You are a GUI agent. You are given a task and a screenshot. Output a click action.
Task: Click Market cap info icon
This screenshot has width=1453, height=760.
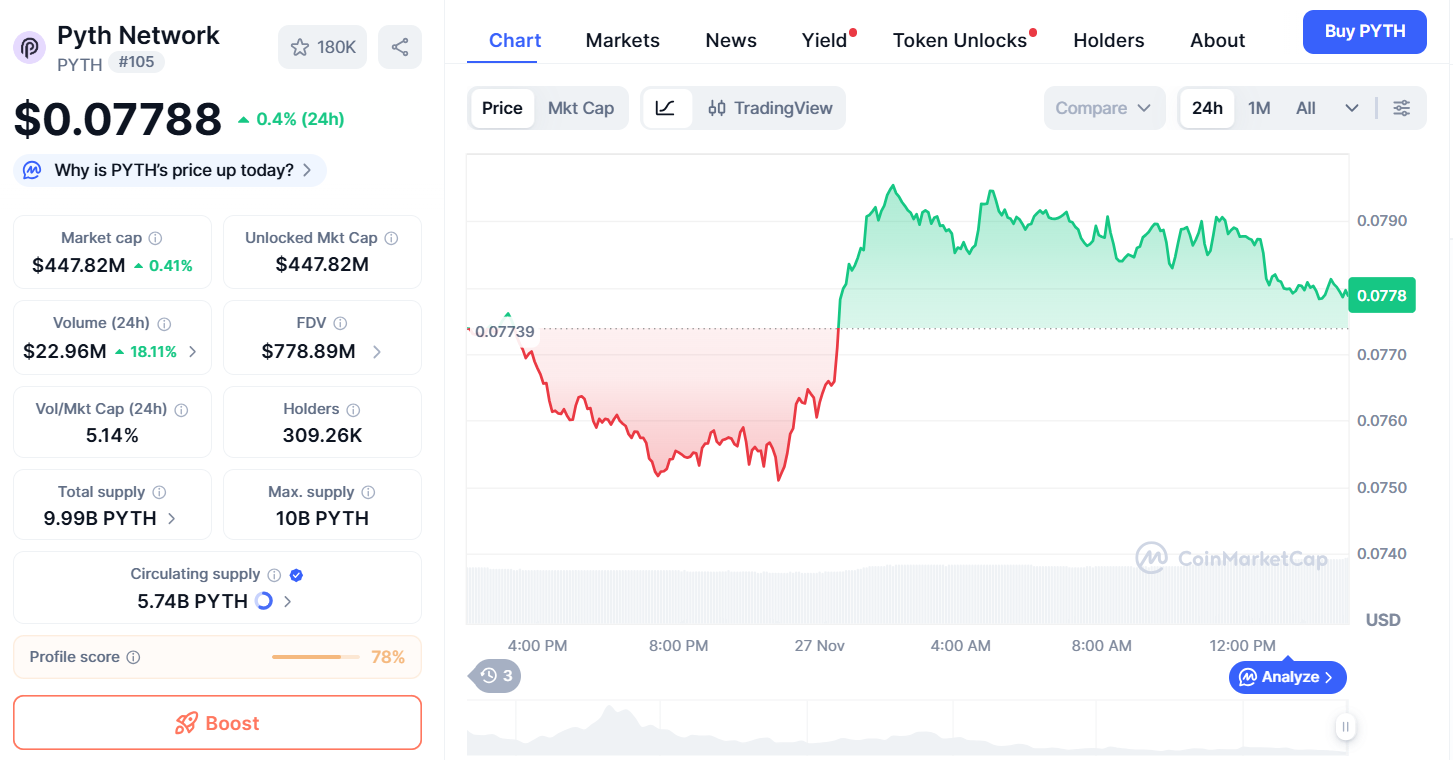155,238
